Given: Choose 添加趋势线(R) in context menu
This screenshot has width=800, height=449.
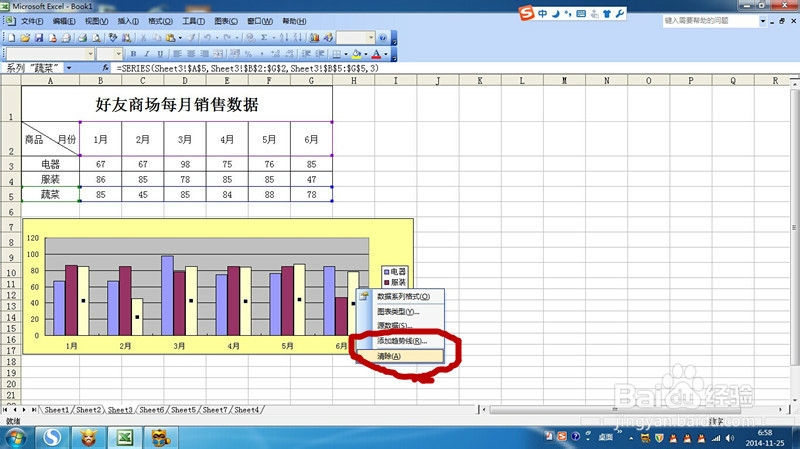Looking at the screenshot, I should (401, 341).
